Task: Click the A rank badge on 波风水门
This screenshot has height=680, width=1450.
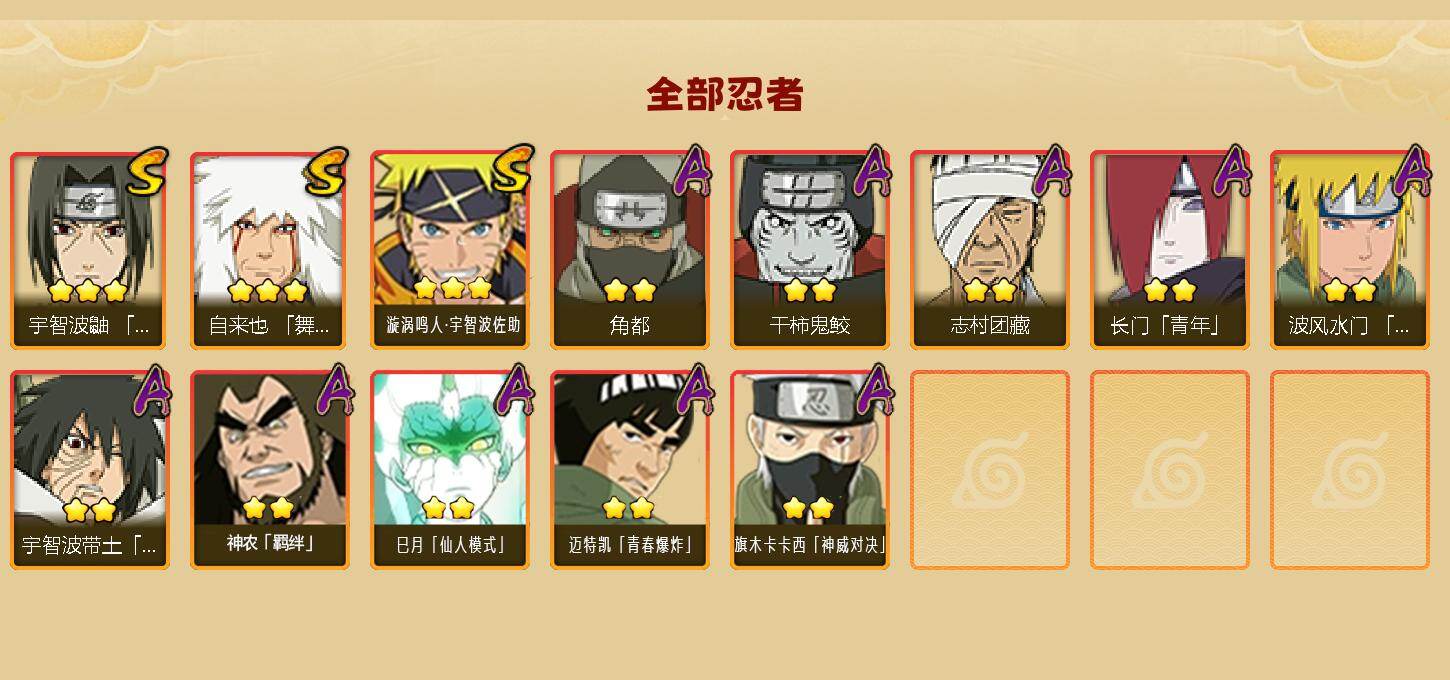Action: coord(1412,171)
